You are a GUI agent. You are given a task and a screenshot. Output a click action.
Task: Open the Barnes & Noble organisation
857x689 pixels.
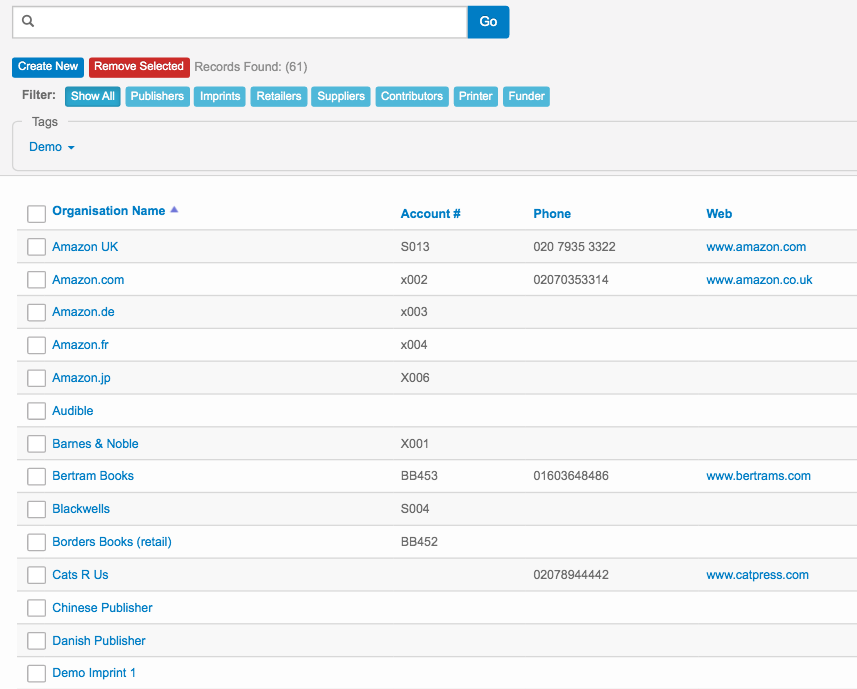pos(95,444)
